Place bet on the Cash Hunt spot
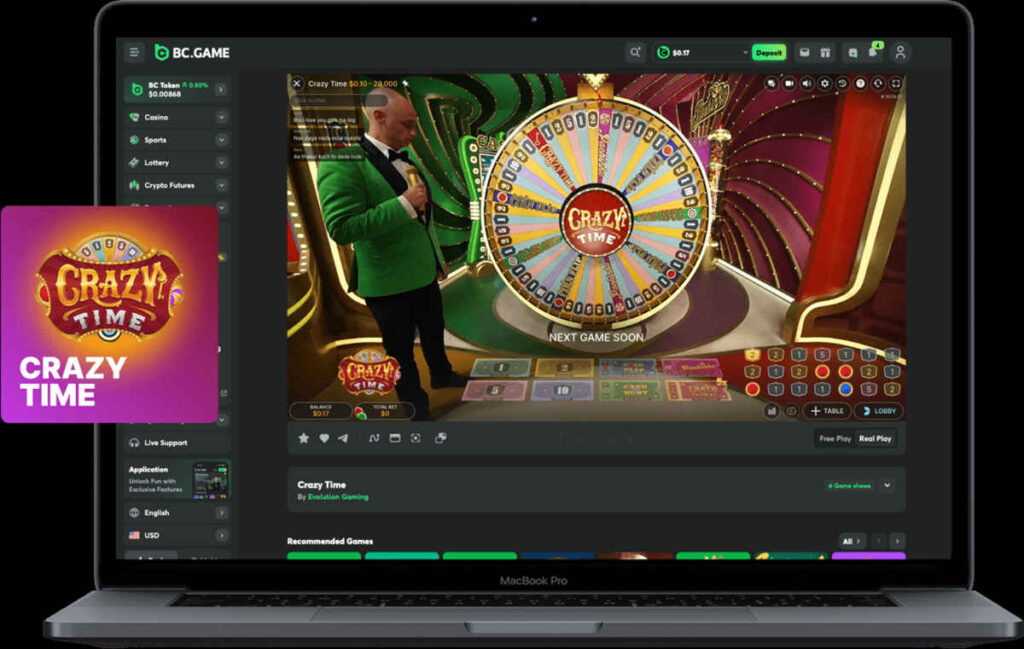 coord(630,390)
